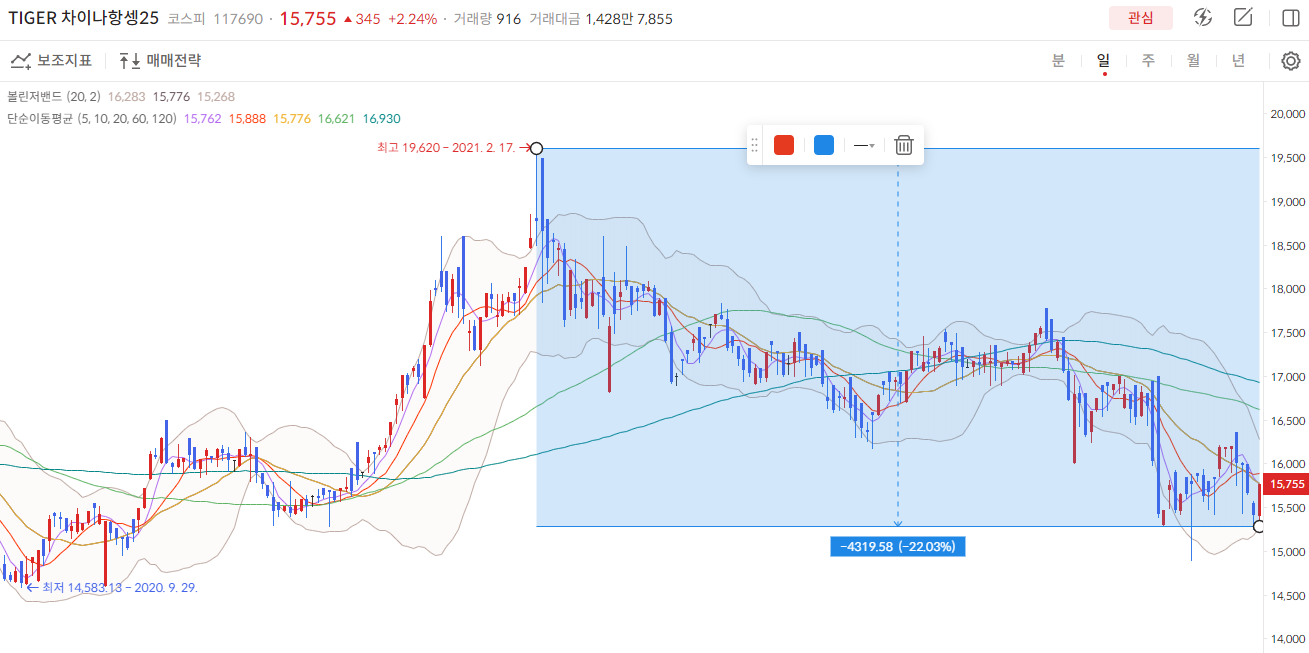Open the 보조지표 indicators menu
Viewport: 1309px width, 653px height.
(x=51, y=61)
